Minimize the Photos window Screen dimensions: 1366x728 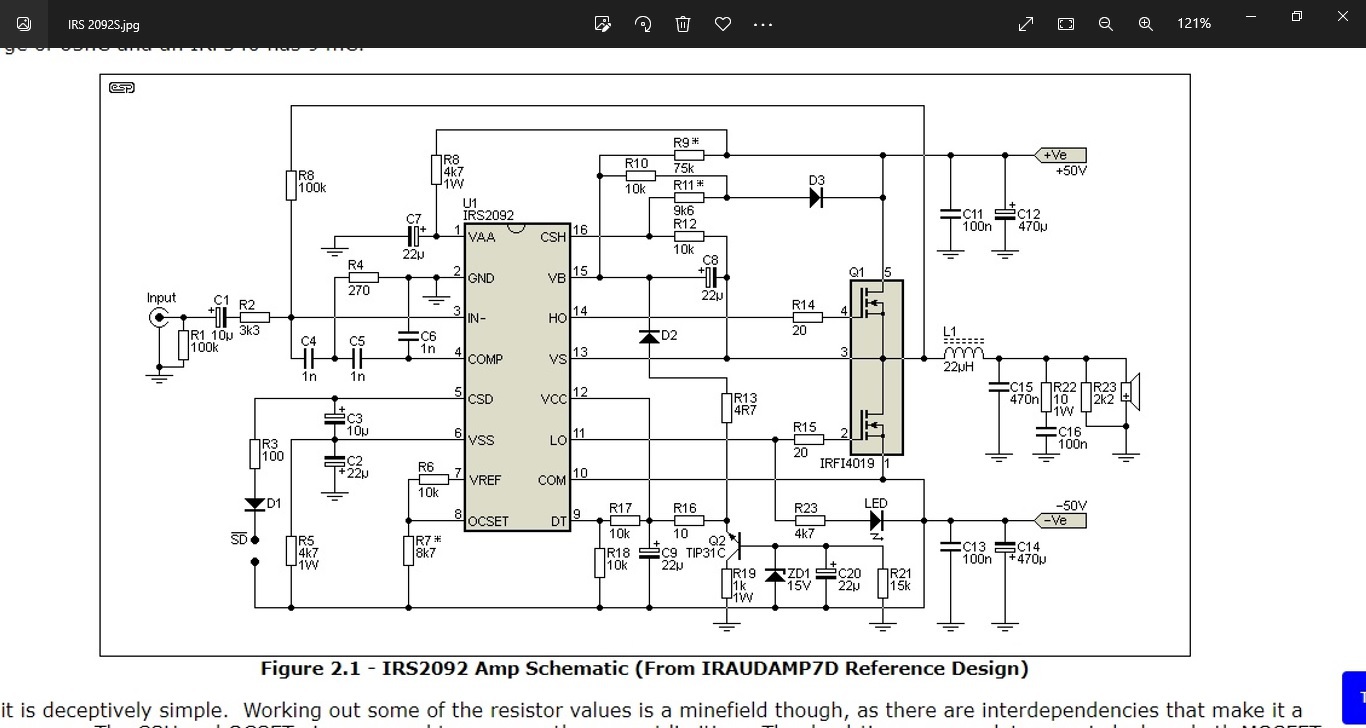click(x=1251, y=17)
